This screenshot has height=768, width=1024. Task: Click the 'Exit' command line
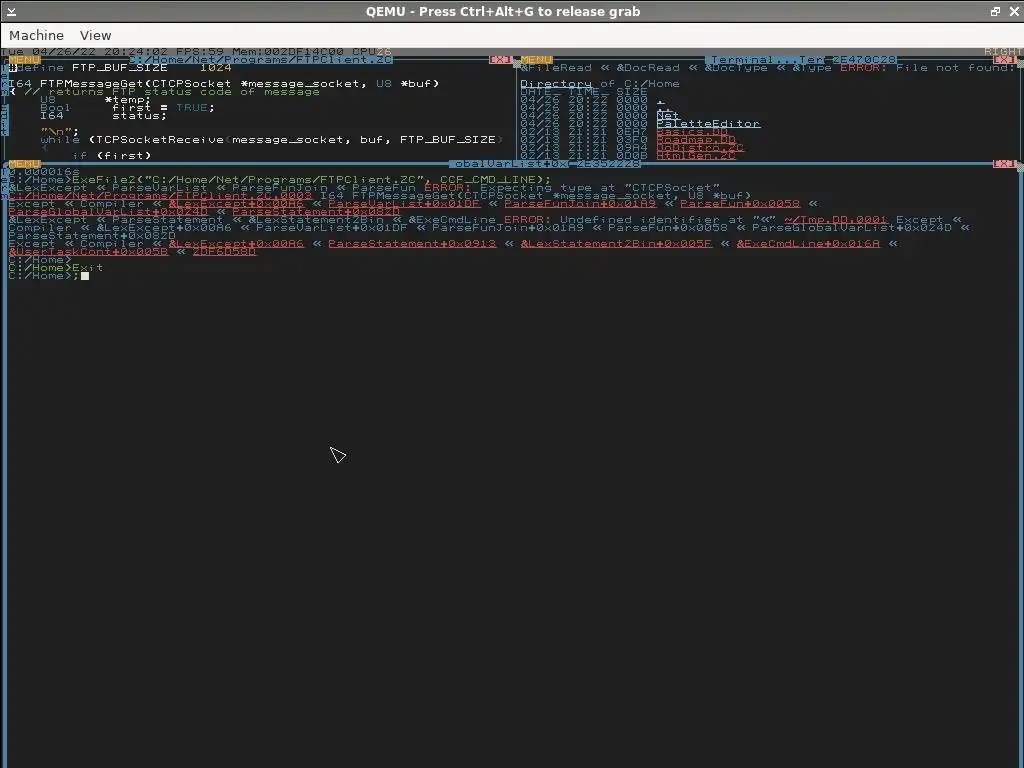56,268
